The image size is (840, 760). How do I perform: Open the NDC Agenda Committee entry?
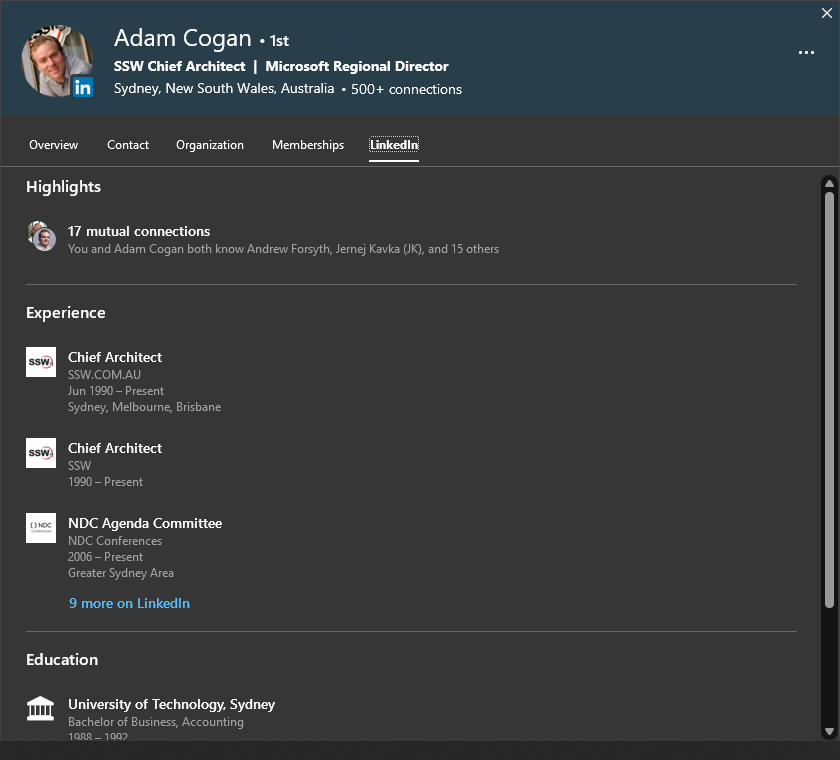coord(145,523)
